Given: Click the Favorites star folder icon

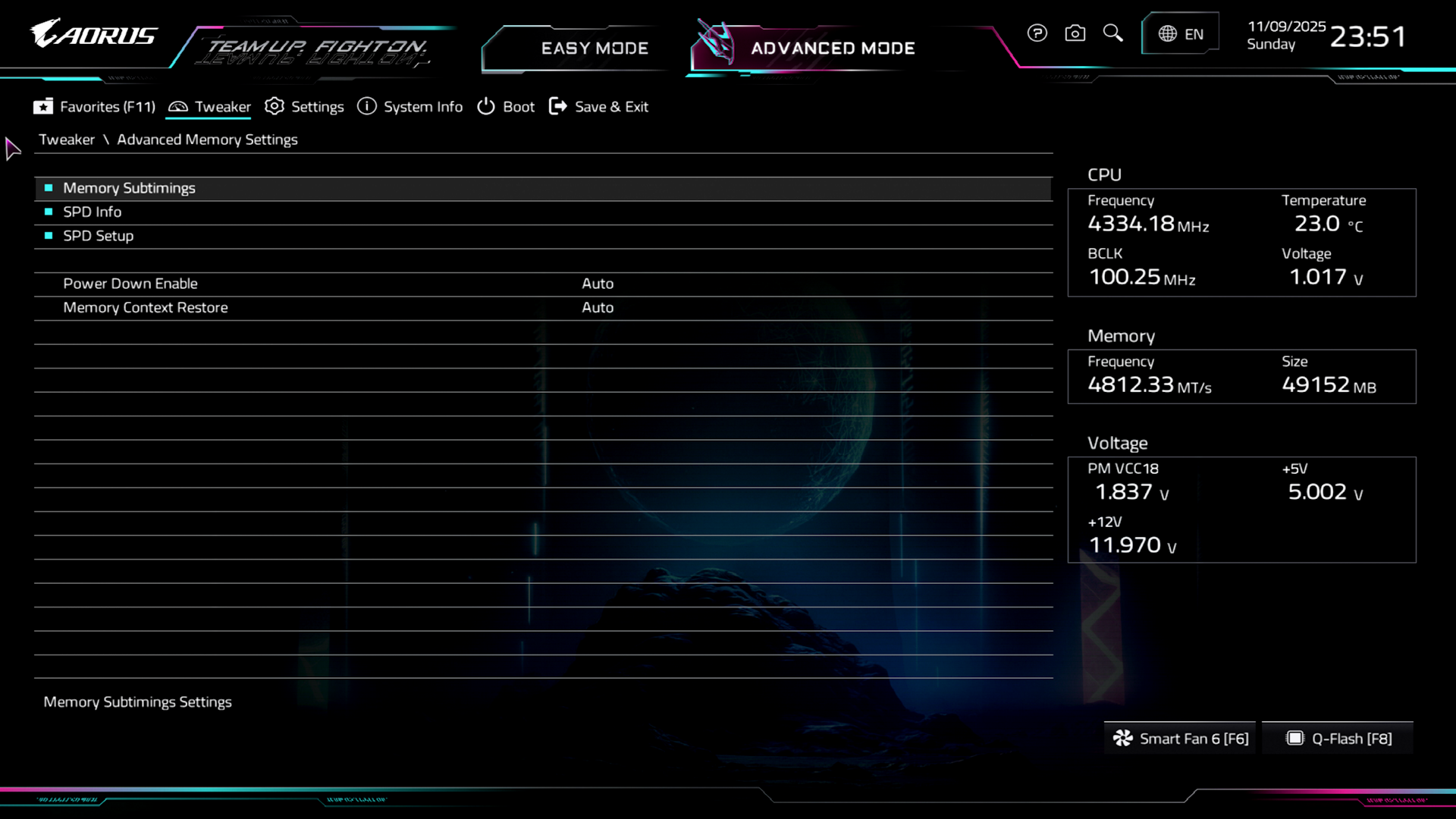Looking at the screenshot, I should tap(43, 107).
